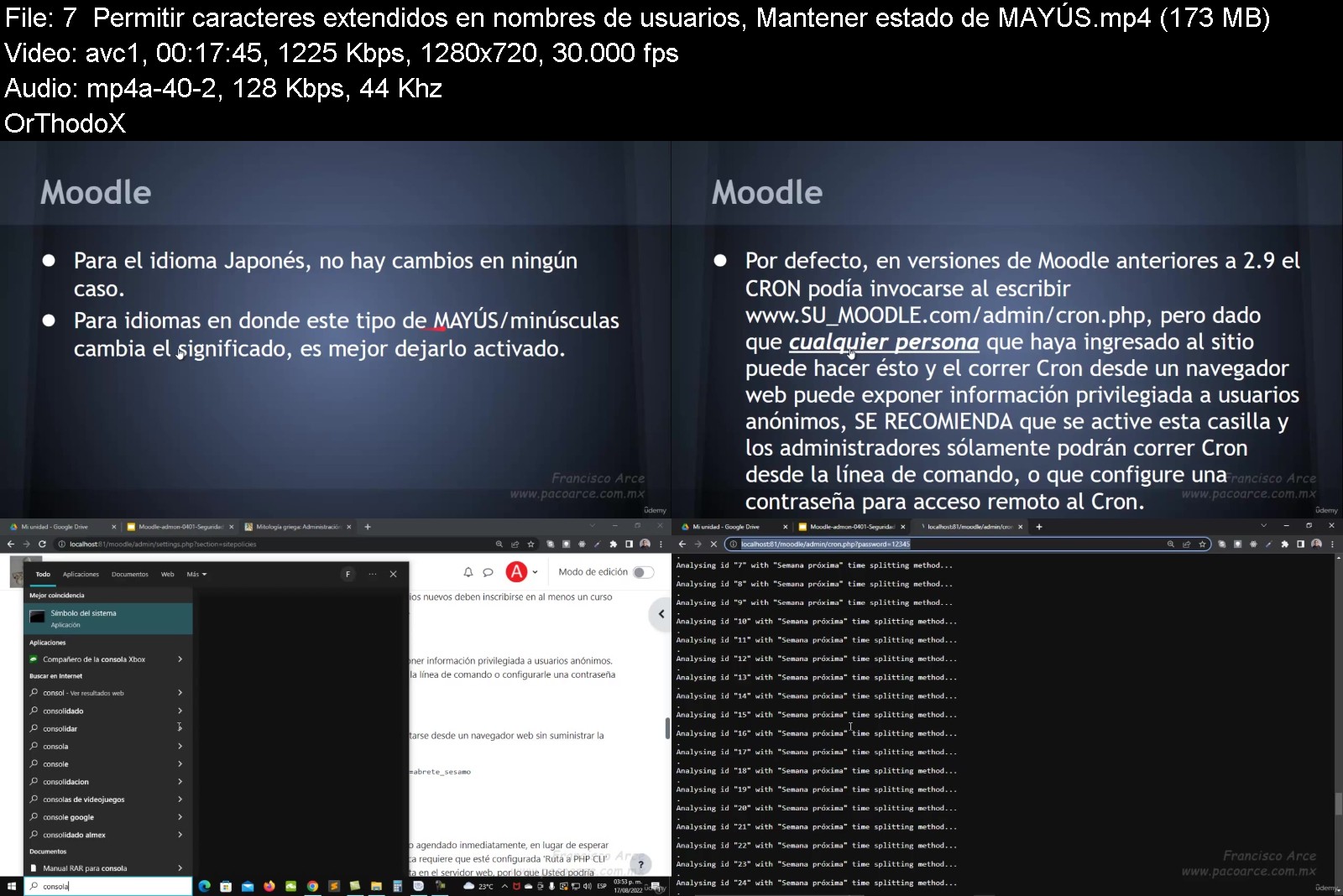Expand the 'consolidado' search suggestion arrow
This screenshot has width=1343, height=896.
click(180, 711)
